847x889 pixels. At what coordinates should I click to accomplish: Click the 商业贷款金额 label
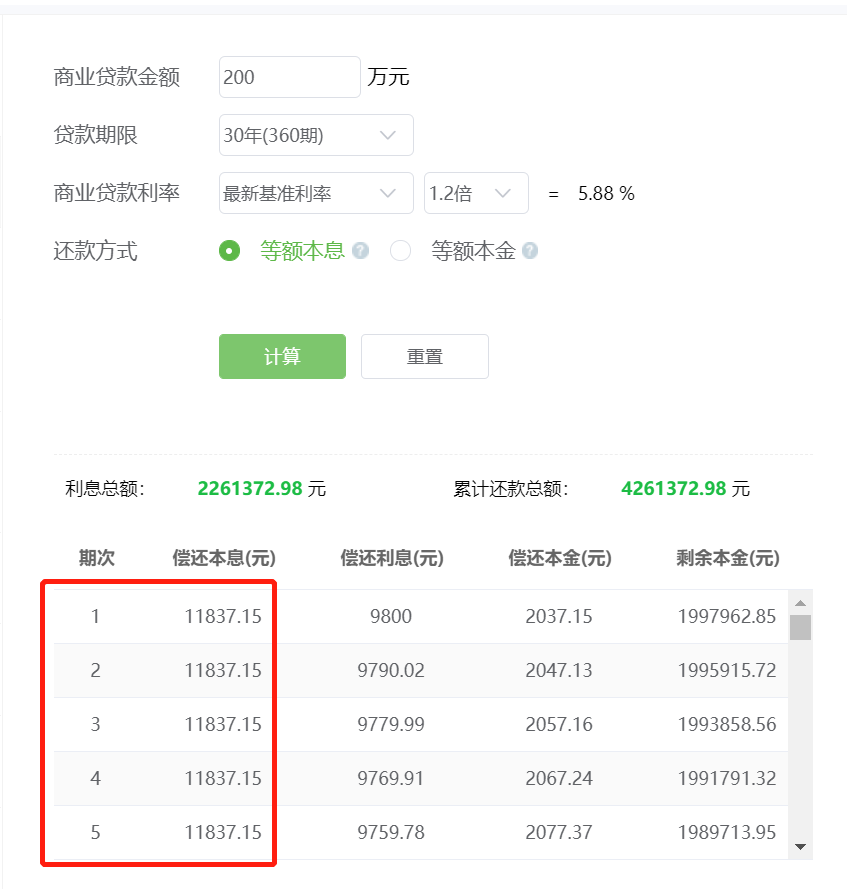tap(117, 77)
